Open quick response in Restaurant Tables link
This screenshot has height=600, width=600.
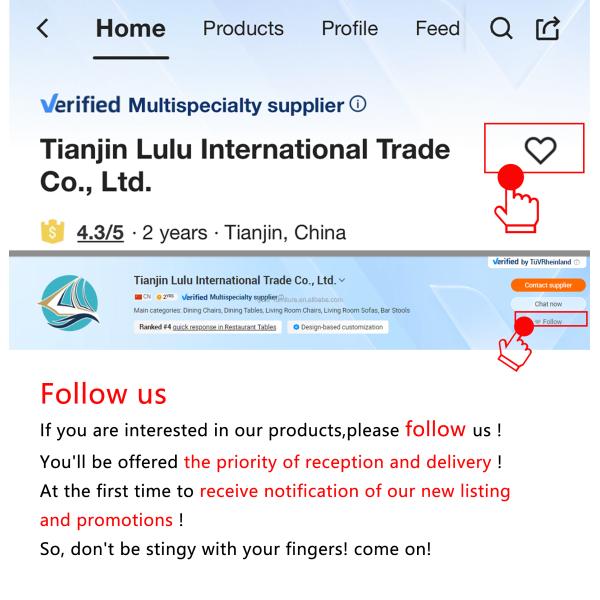224,327
